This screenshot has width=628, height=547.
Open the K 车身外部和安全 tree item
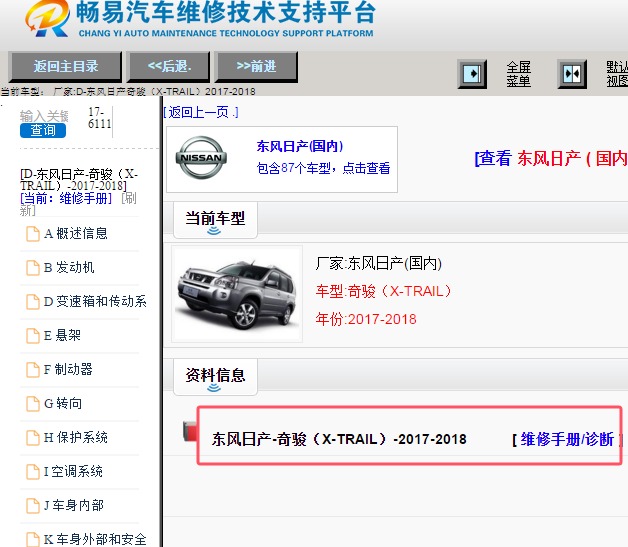[x=95, y=539]
